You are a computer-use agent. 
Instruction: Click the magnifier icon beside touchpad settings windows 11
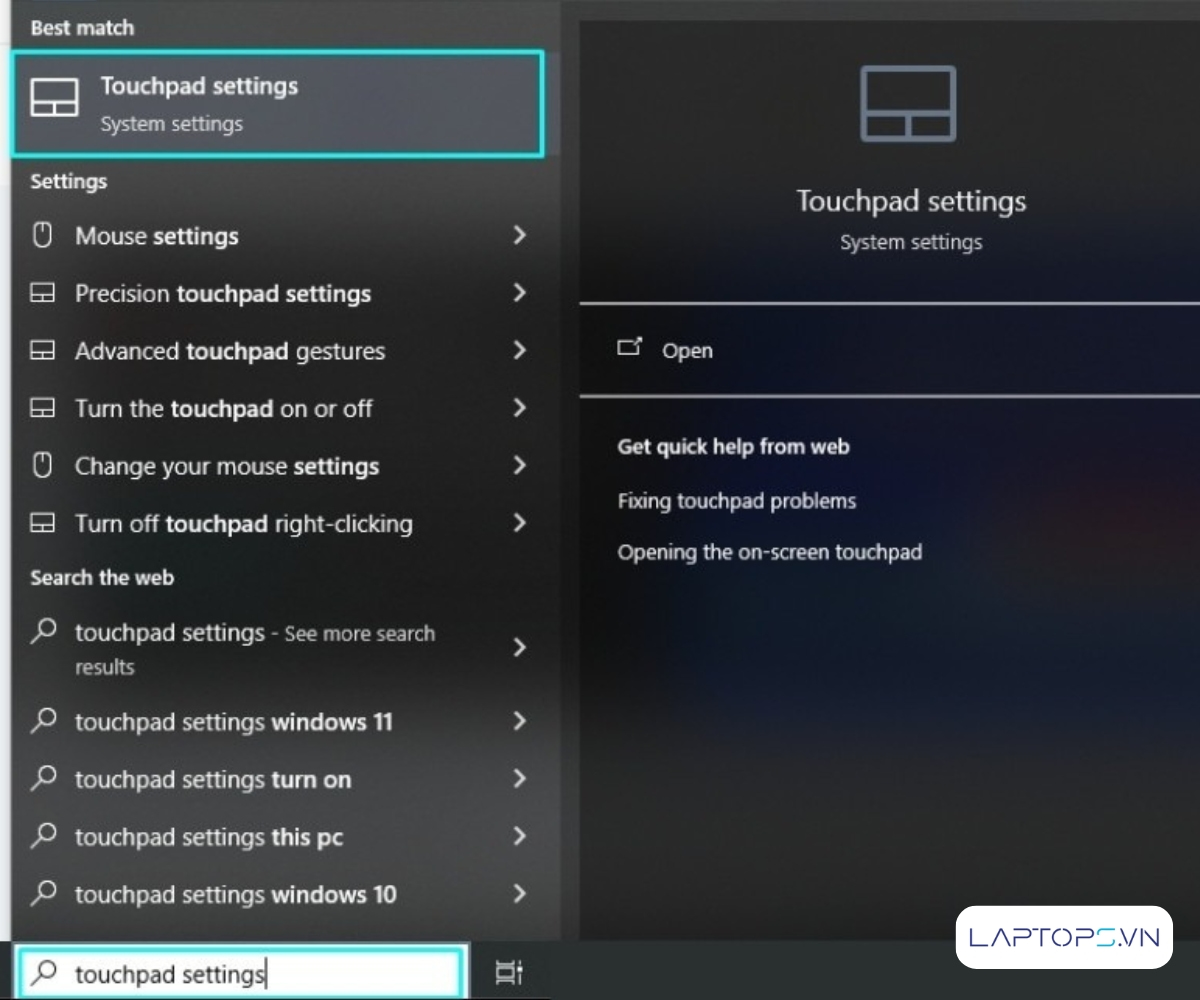coord(43,720)
